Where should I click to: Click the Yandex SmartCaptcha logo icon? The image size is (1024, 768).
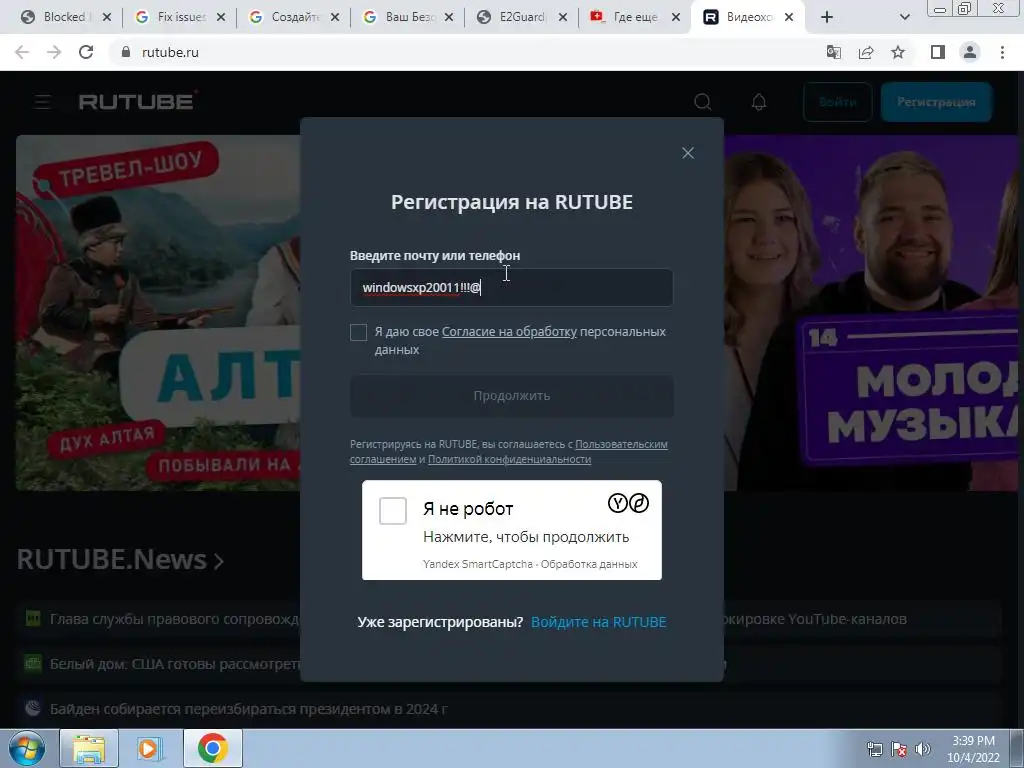628,503
